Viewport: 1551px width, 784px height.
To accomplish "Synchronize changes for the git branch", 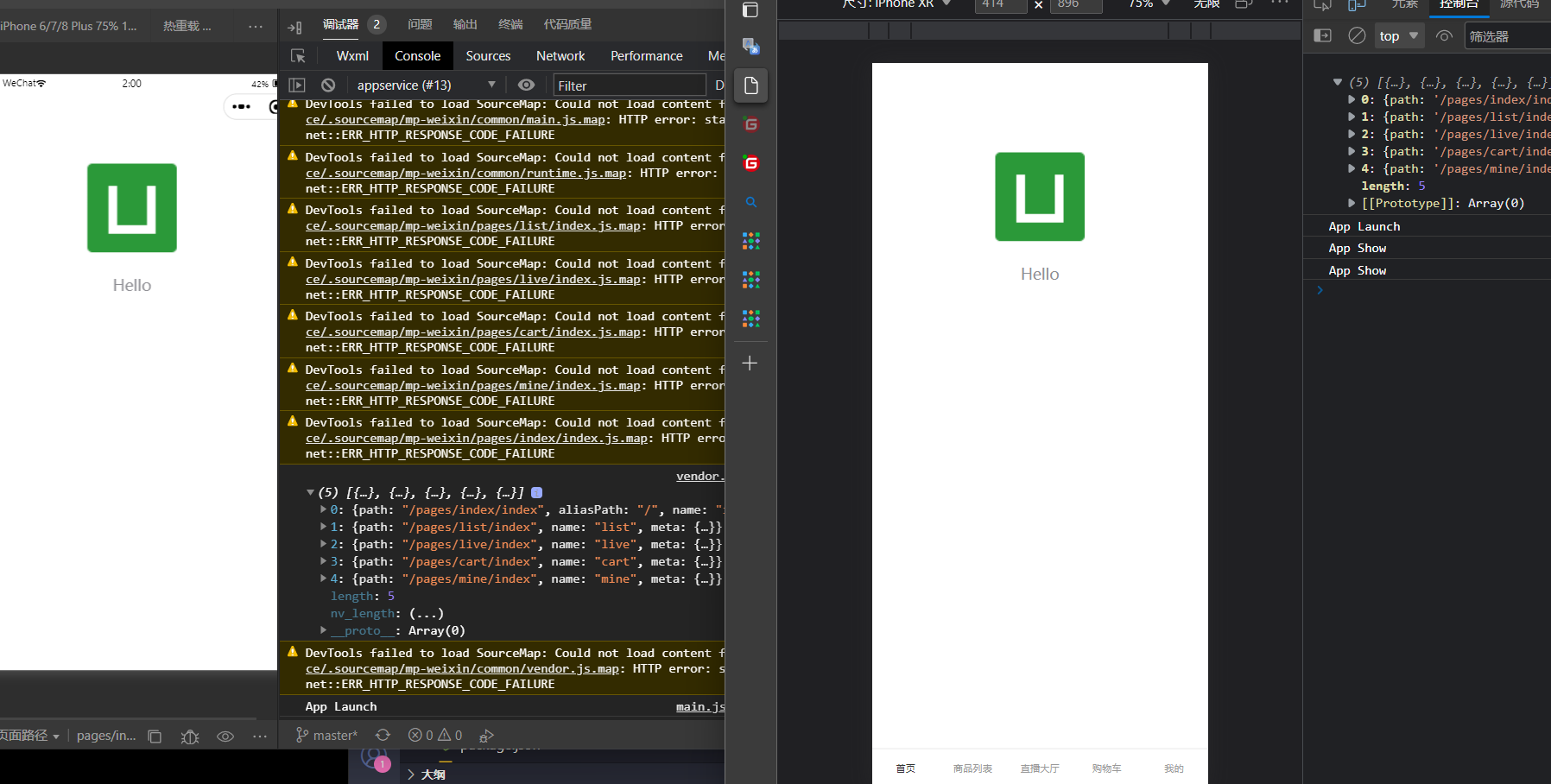I will coord(383,735).
